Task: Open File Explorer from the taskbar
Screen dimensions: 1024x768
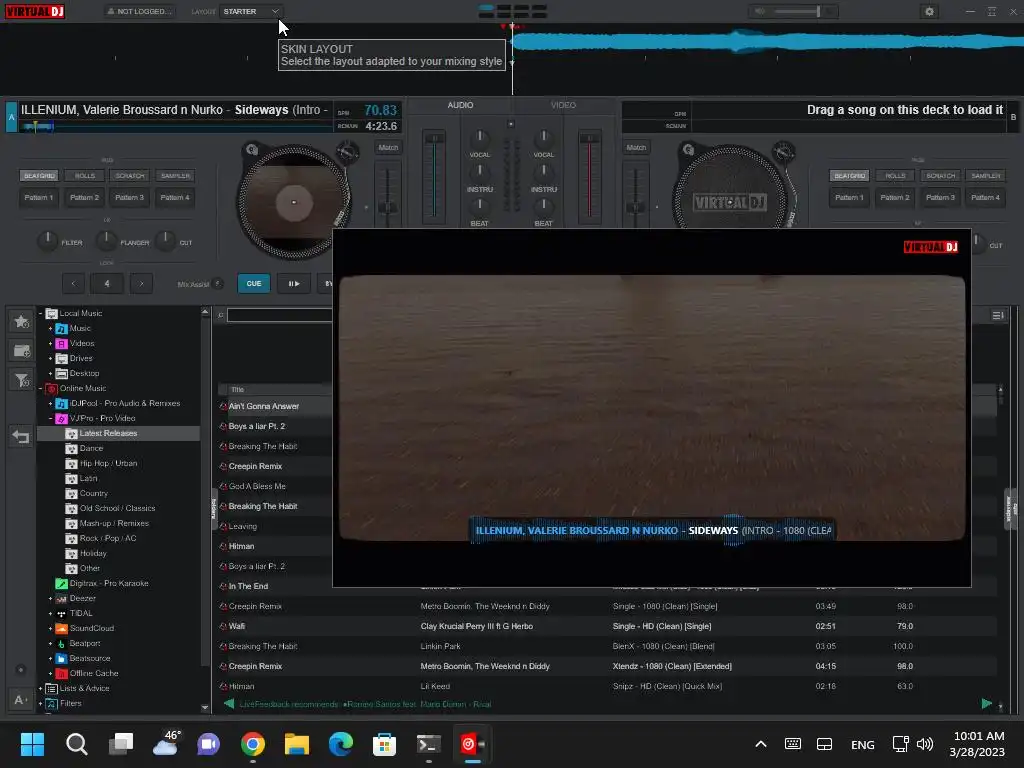Action: (x=296, y=744)
